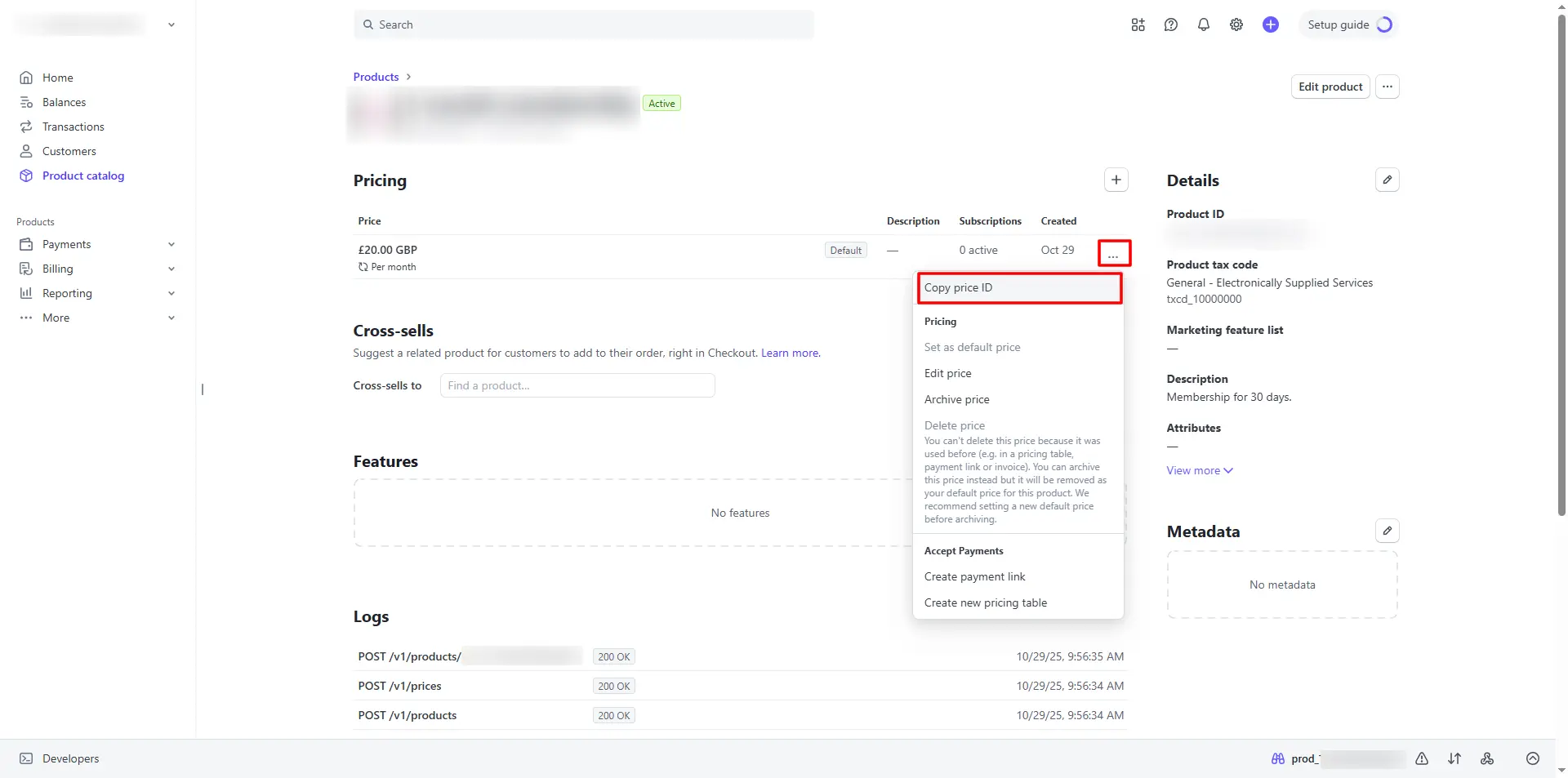
Task: Click the notifications bell icon
Action: pos(1203,24)
